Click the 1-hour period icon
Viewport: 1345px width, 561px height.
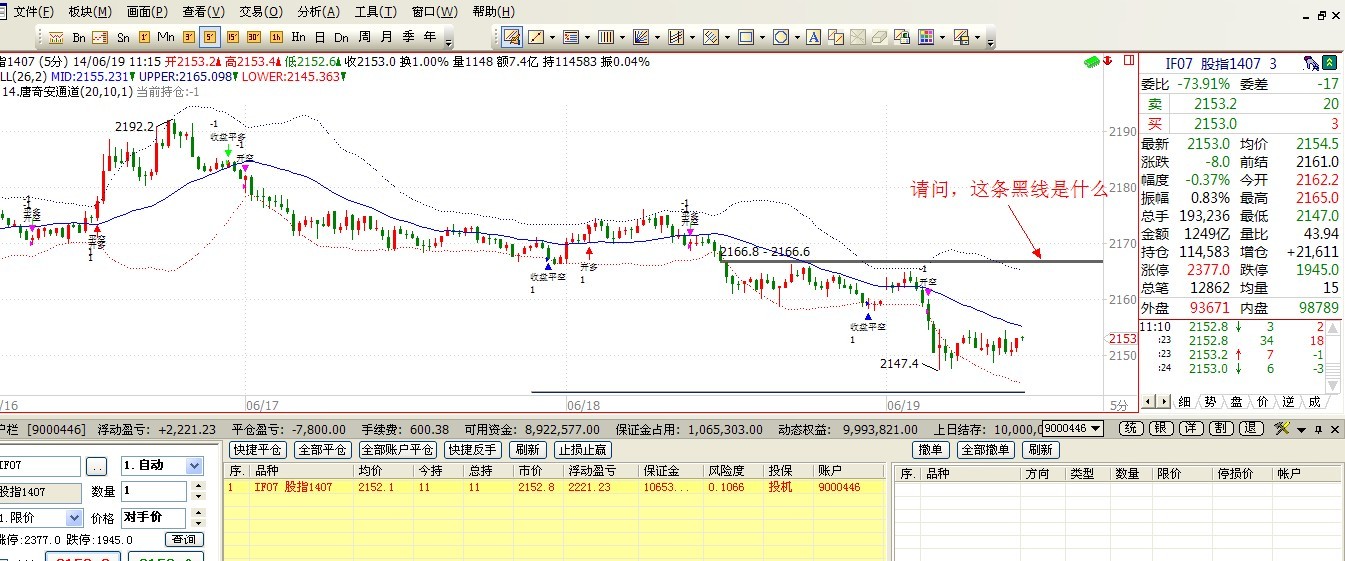276,37
